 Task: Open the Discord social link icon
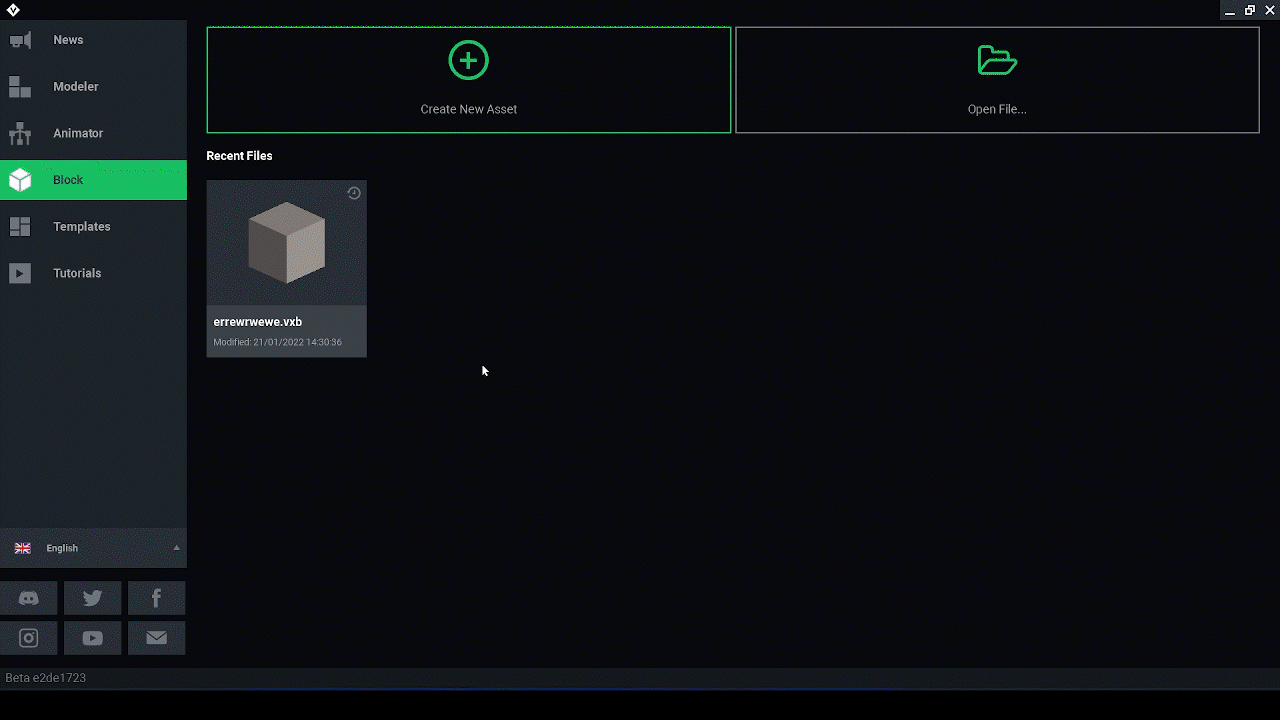click(x=29, y=598)
